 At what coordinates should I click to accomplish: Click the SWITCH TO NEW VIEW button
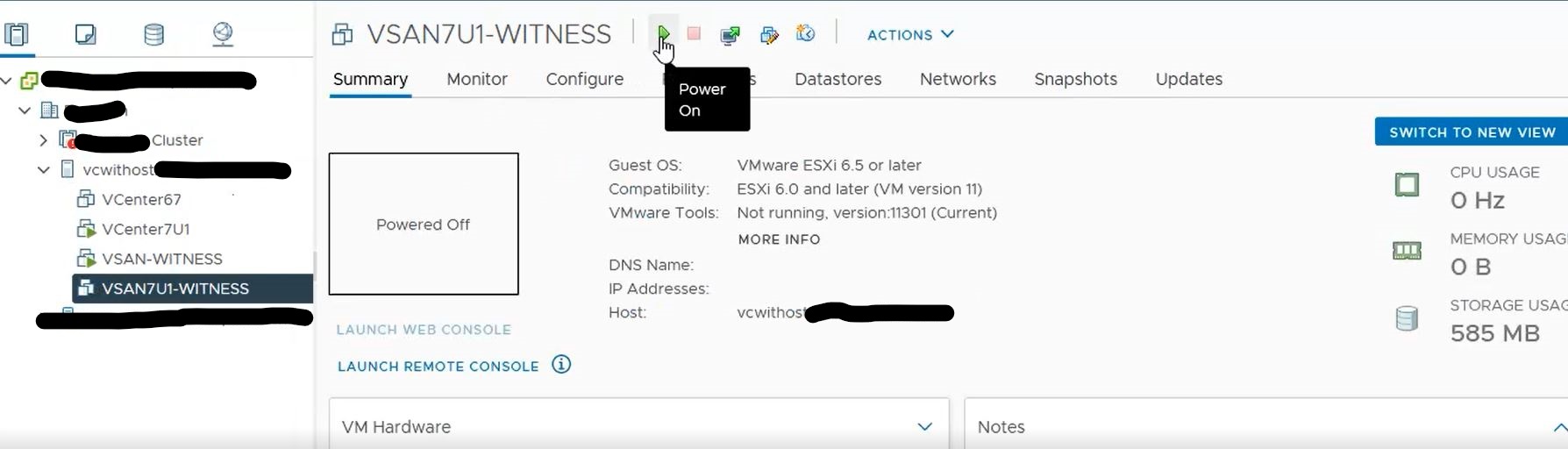[1472, 132]
